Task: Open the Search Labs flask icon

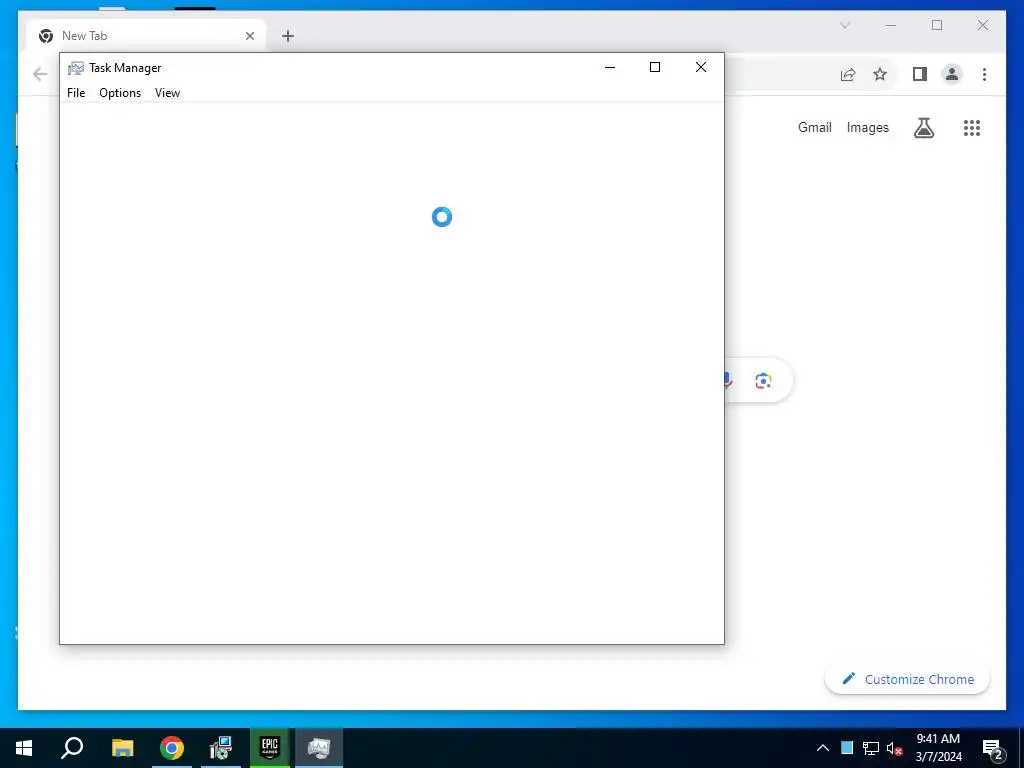Action: point(923,128)
